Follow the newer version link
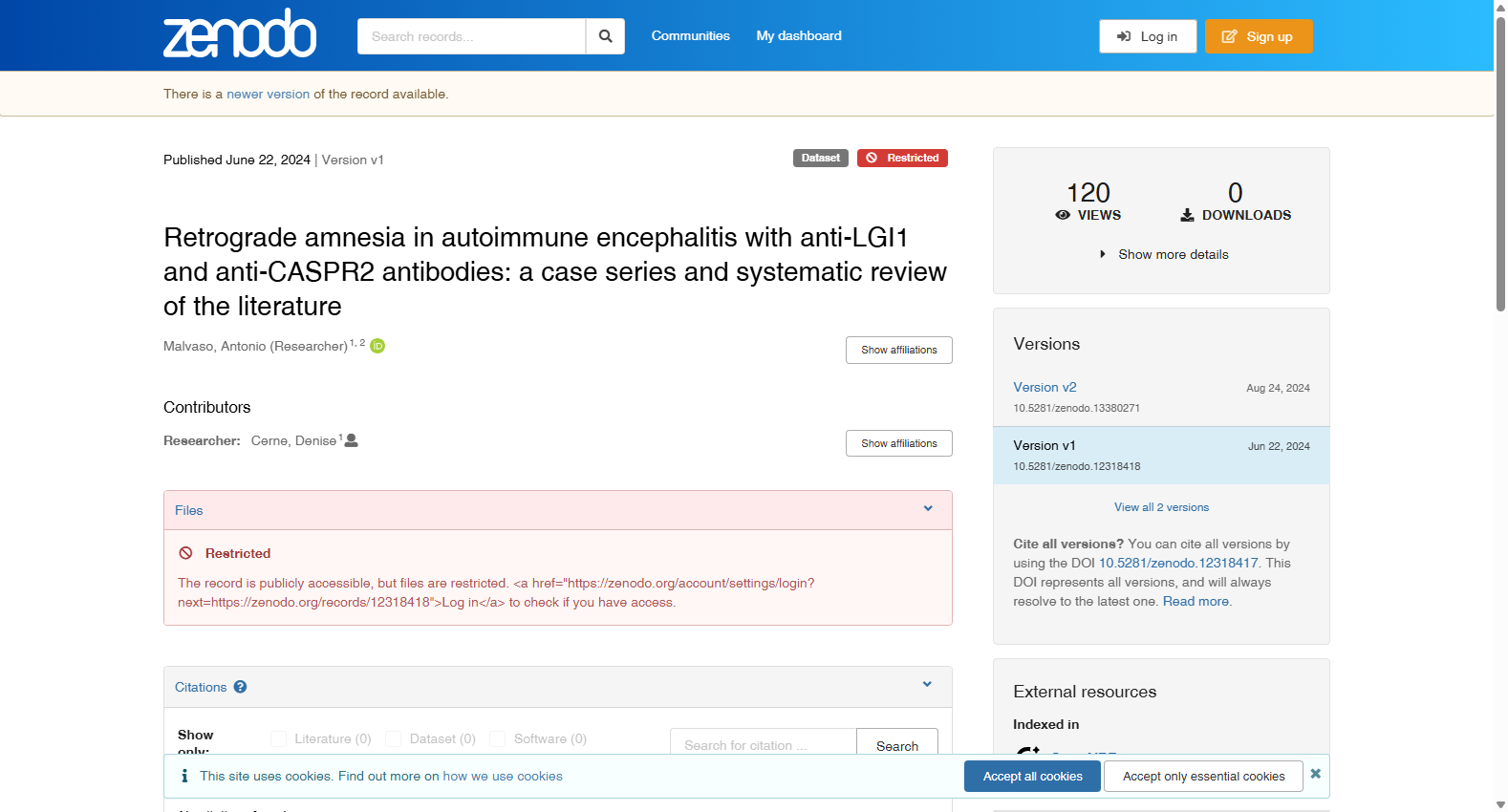This screenshot has width=1508, height=812. coord(268,94)
